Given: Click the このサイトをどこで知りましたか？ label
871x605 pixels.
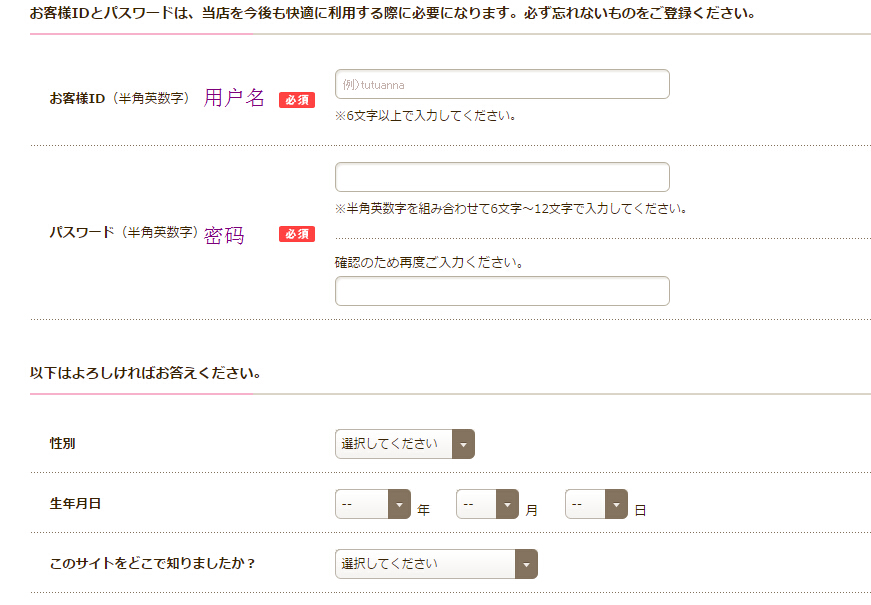Looking at the screenshot, I should tap(152, 563).
